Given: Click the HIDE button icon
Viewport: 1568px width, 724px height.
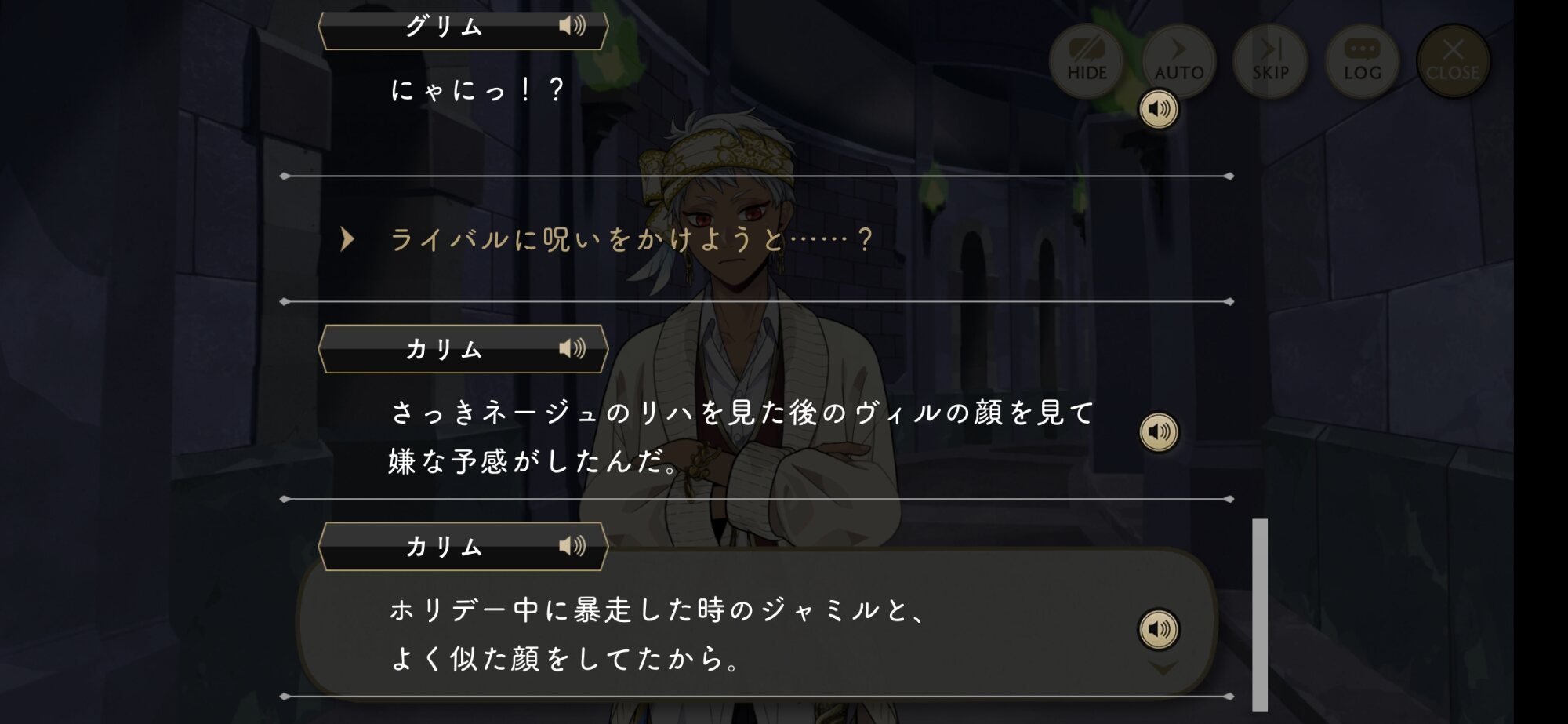Looking at the screenshot, I should pos(1087,61).
